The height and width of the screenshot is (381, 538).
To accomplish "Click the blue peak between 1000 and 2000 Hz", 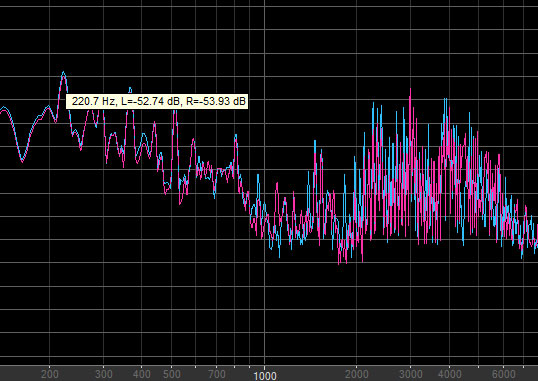I will (x=315, y=141).
